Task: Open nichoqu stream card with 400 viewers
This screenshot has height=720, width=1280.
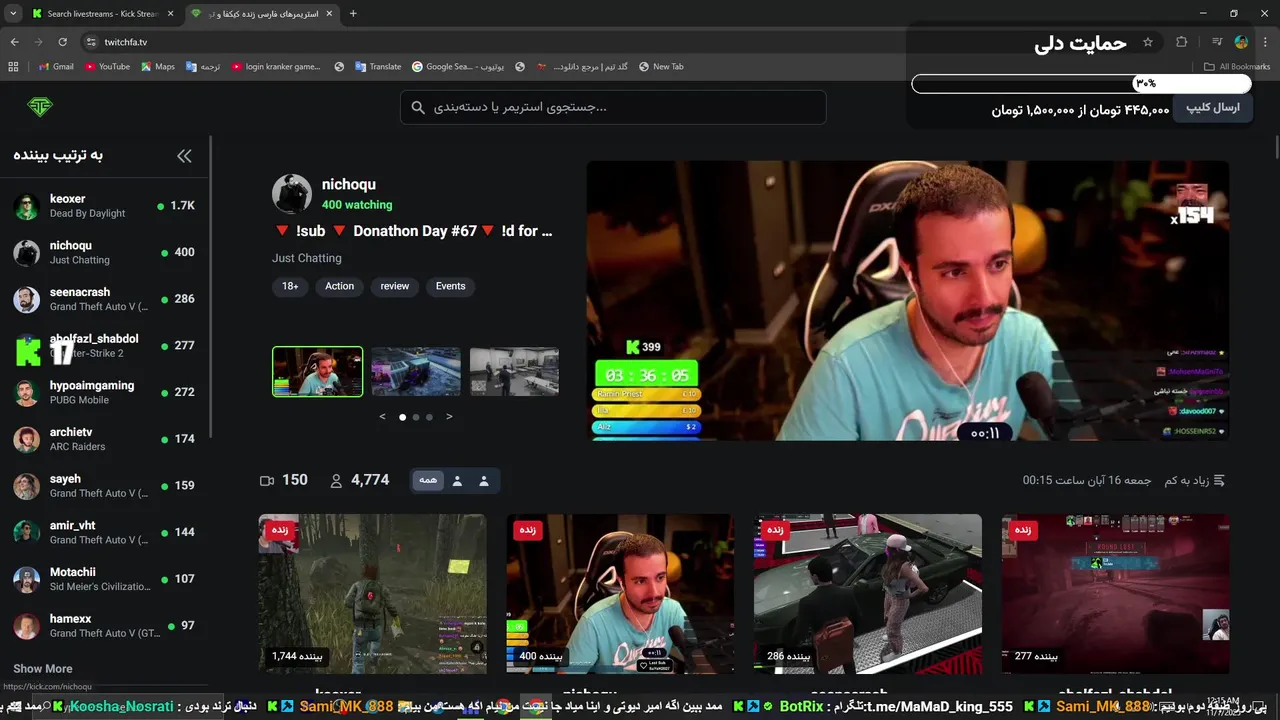Action: (x=620, y=594)
